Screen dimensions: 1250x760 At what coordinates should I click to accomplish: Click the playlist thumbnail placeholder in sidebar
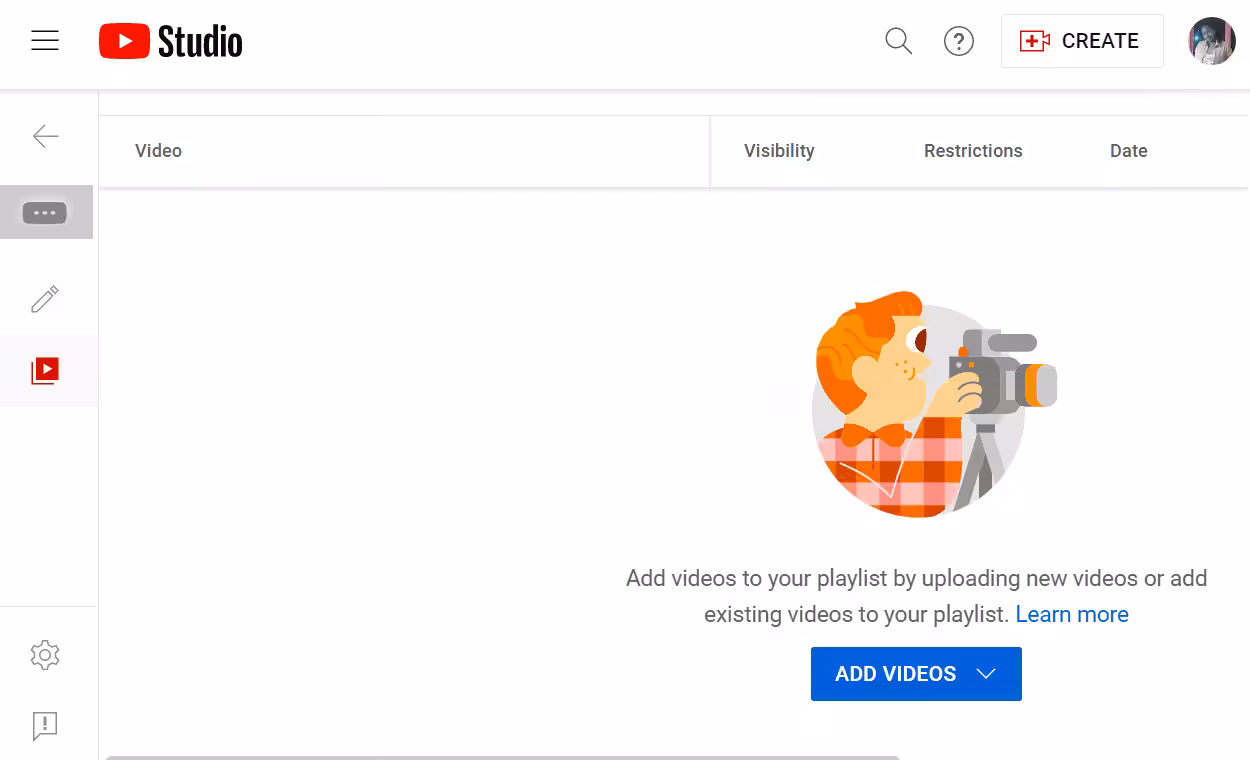coord(46,212)
